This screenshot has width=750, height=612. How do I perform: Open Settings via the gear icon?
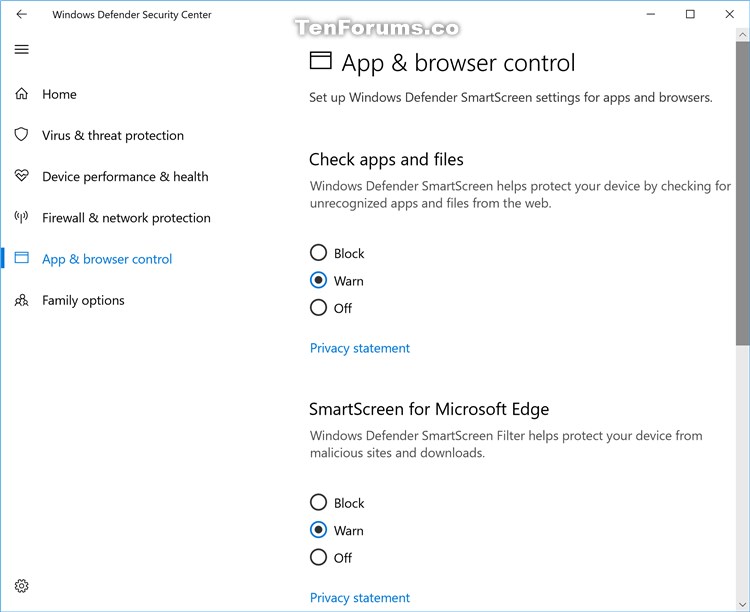point(21,586)
